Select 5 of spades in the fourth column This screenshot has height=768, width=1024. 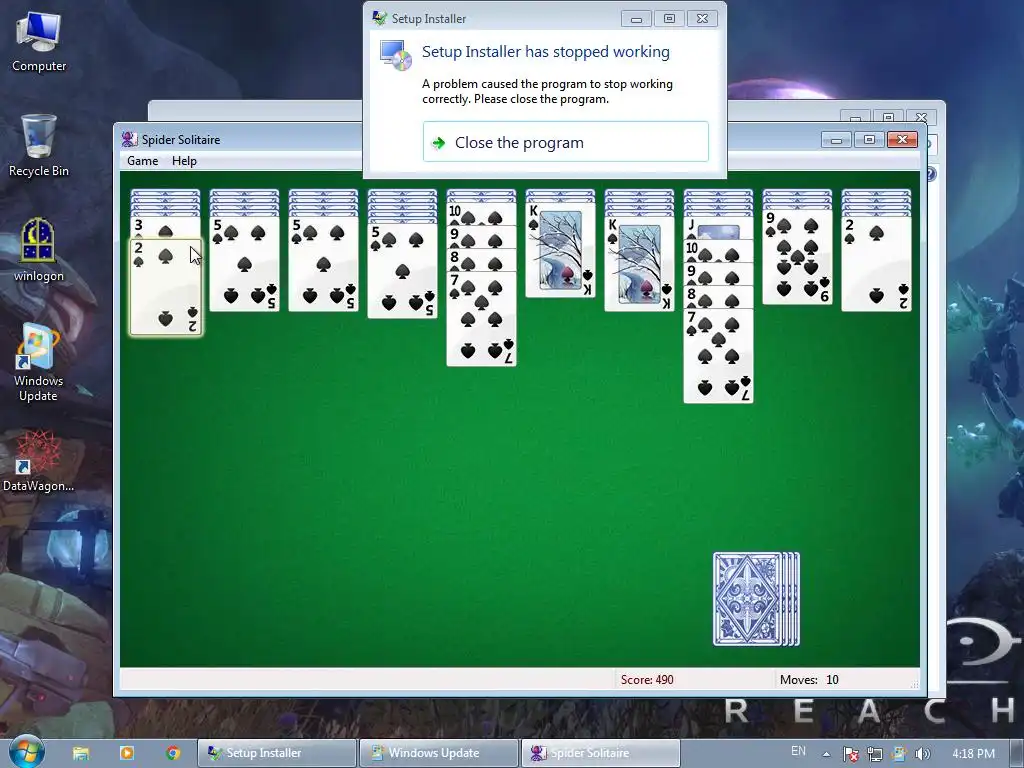click(x=402, y=270)
